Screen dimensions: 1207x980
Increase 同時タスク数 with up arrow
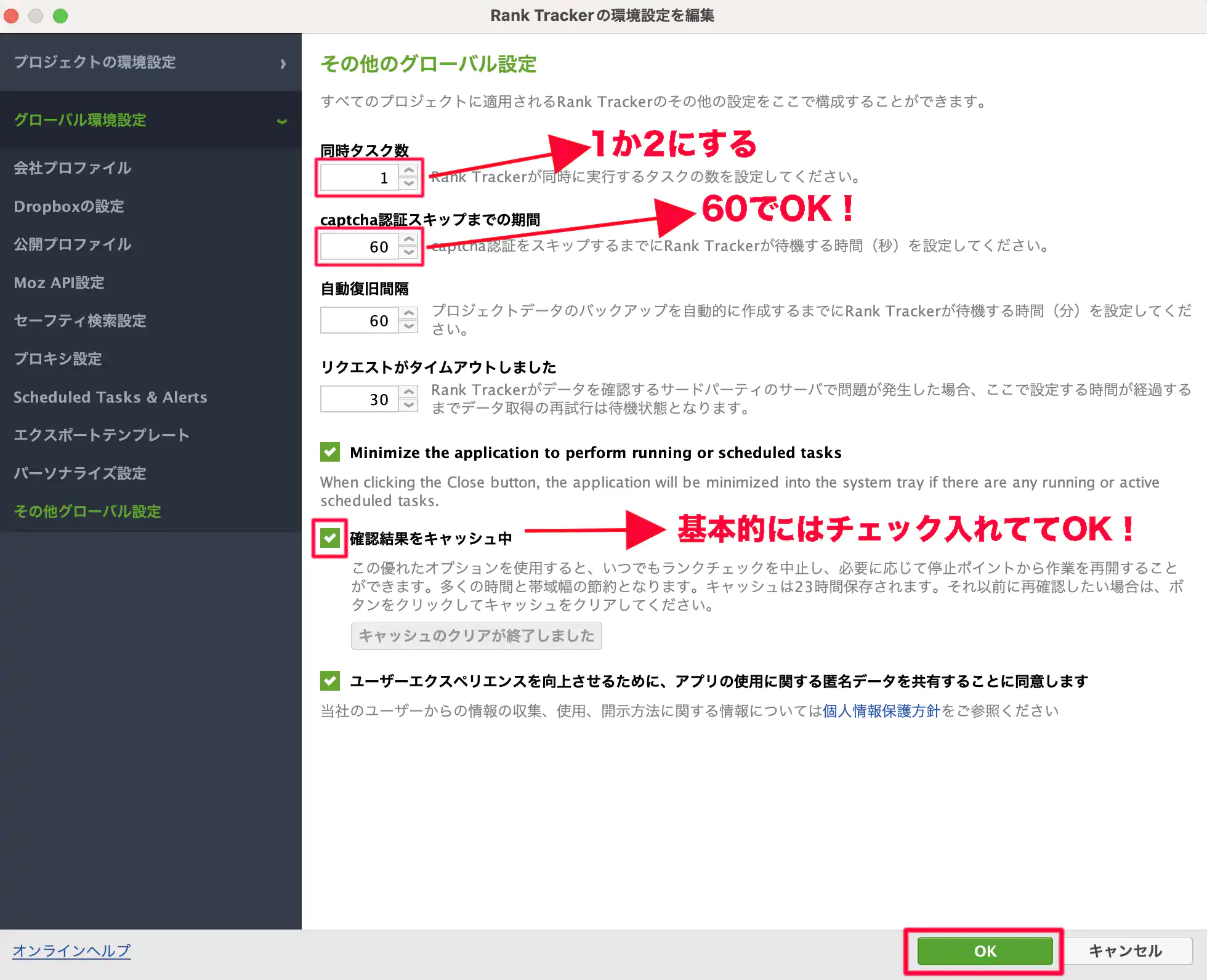(409, 171)
